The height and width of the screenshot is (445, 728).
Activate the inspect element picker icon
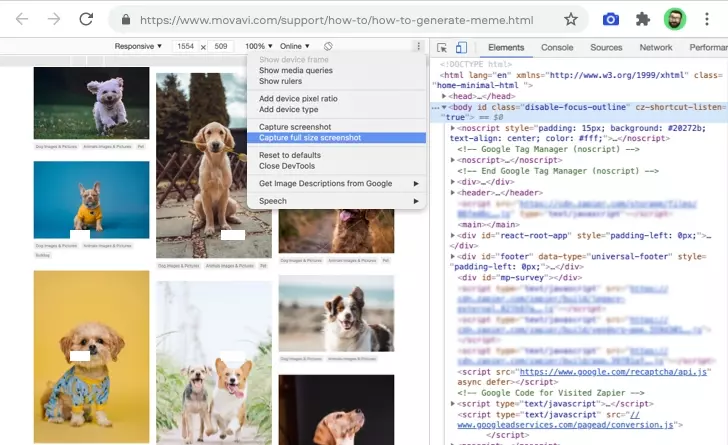pos(442,47)
